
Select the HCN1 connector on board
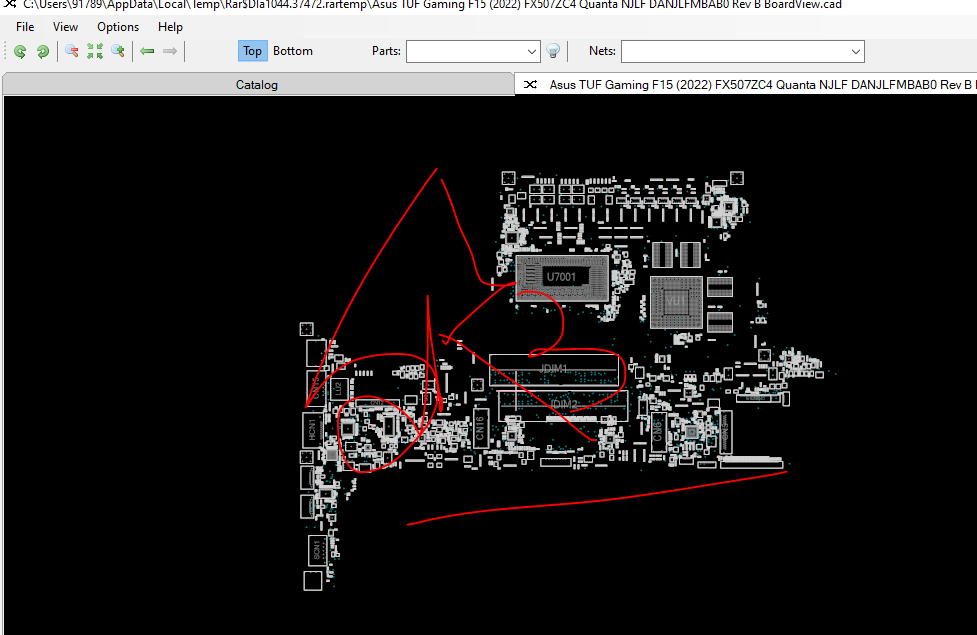[313, 429]
